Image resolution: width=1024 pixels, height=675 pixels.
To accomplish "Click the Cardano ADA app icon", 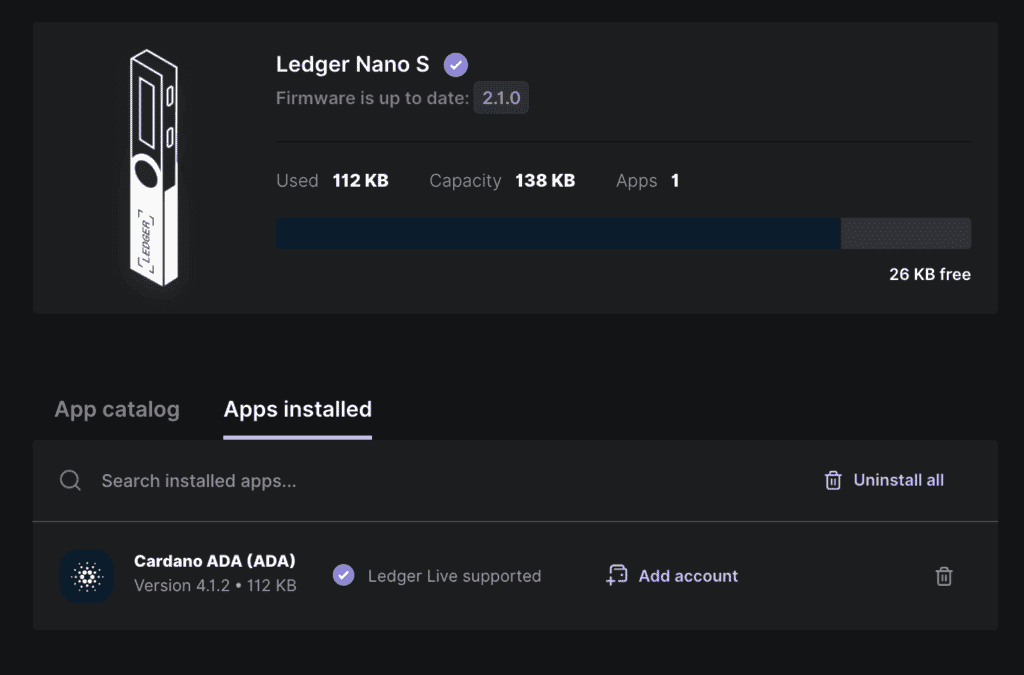I will pos(87,576).
